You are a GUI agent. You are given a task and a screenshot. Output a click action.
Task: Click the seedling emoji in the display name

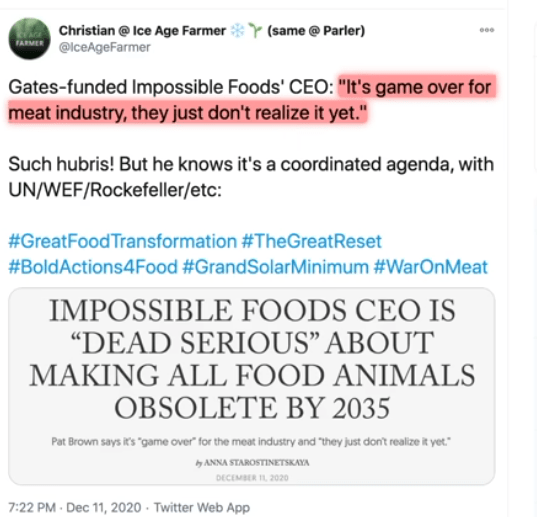[255, 31]
